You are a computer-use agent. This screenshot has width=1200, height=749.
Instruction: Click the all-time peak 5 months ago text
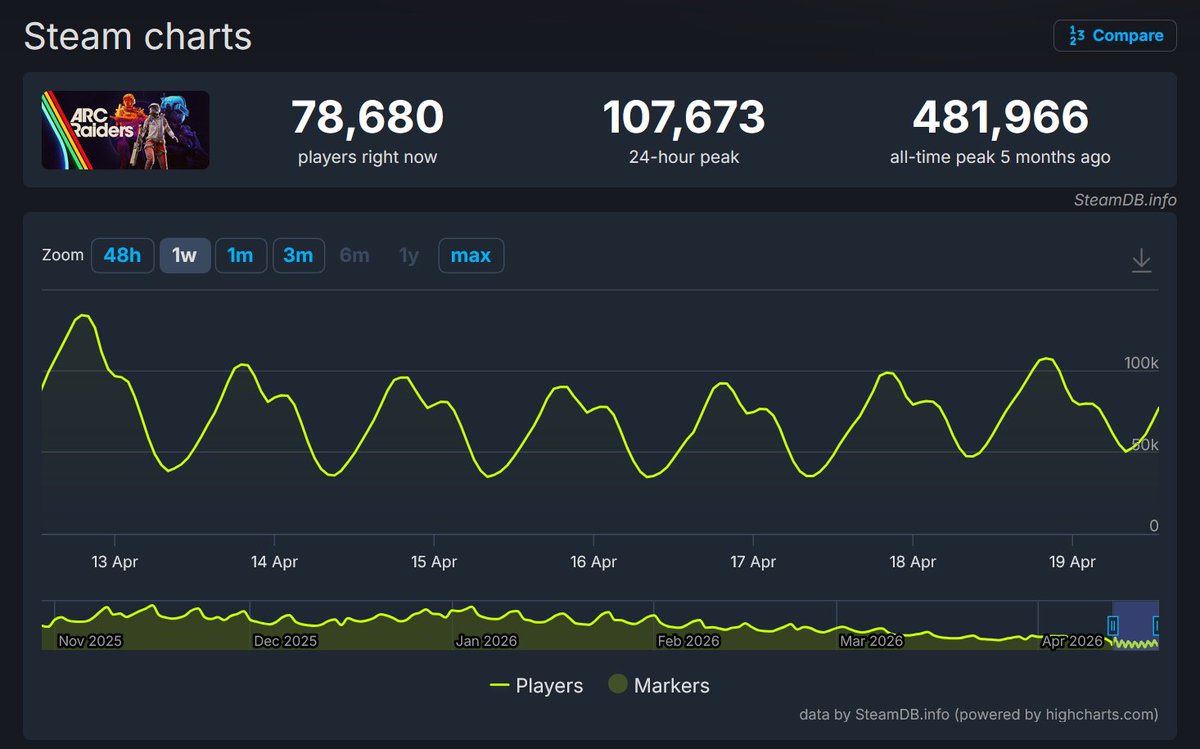[1000, 157]
